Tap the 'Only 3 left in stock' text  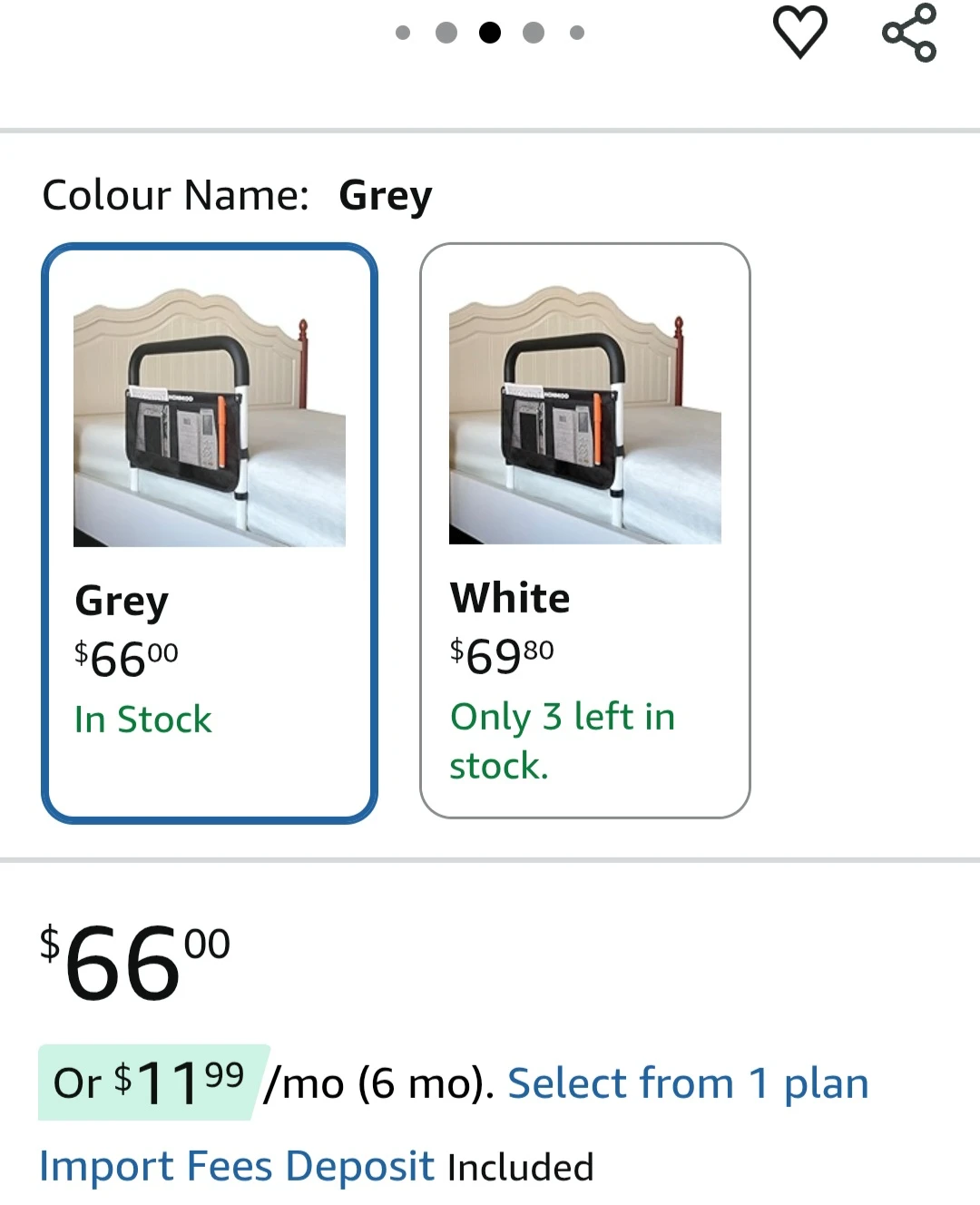pos(562,740)
